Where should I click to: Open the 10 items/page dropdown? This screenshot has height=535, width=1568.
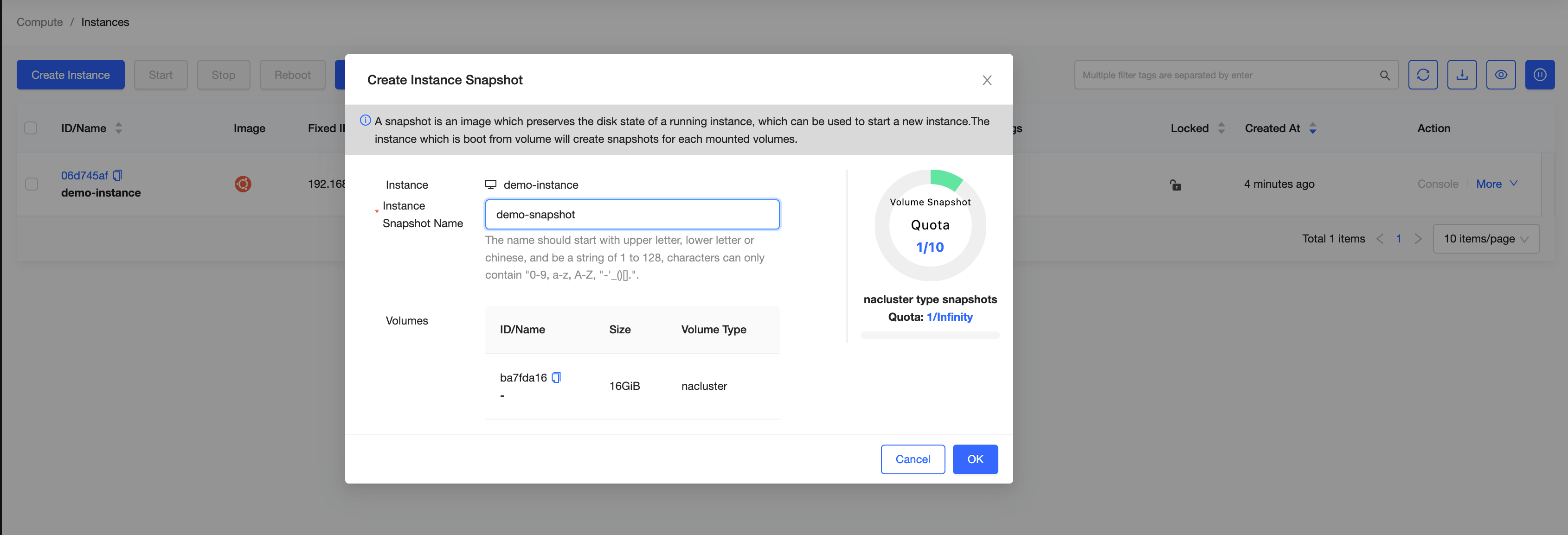point(1485,239)
